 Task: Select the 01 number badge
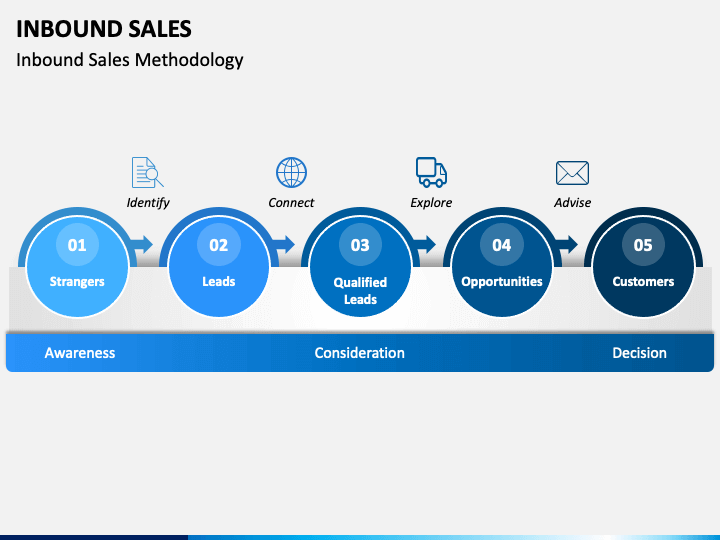(x=77, y=245)
